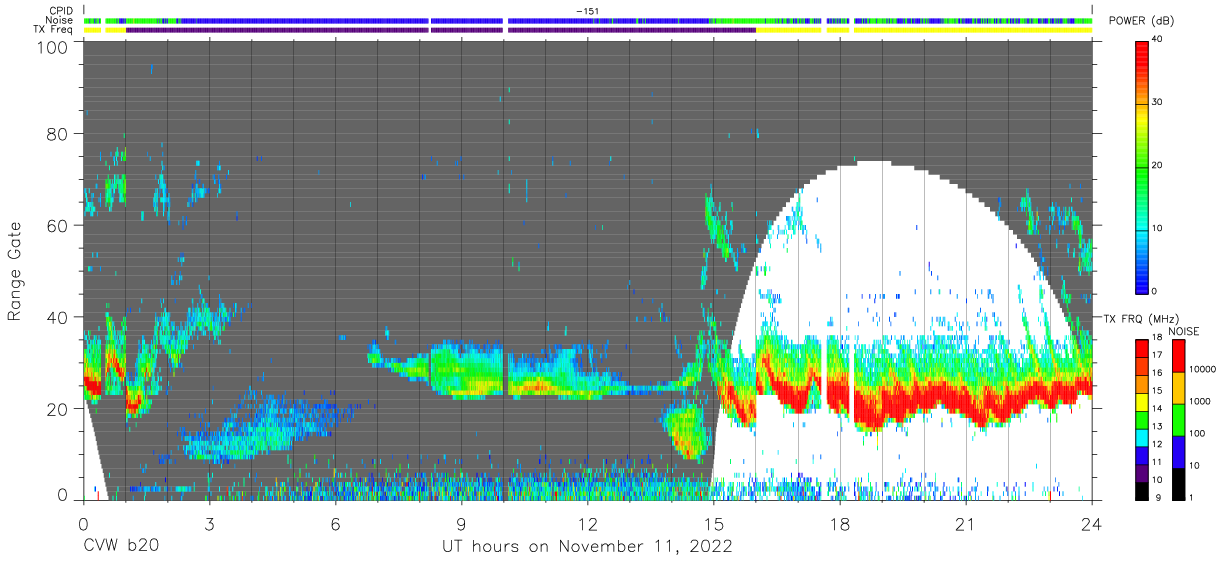This screenshot has height=567, width=1228.
Task: Click the 60 tick on Range Gate axis
Action: [x=60, y=225]
